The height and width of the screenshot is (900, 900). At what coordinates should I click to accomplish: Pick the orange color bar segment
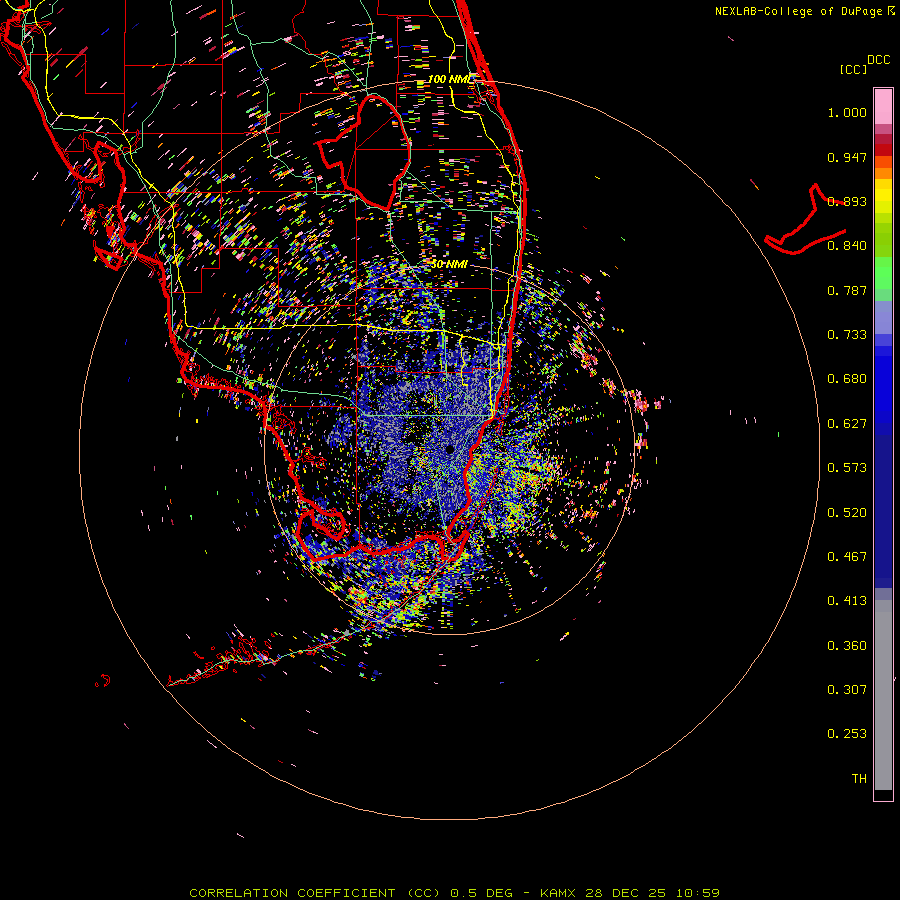click(883, 173)
